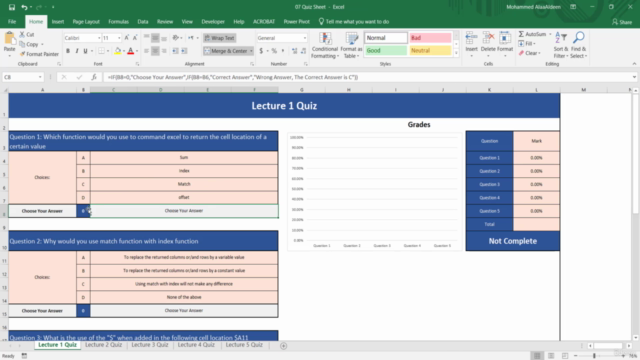Click the Accounting dollar format icon
The height and width of the screenshot is (360, 640).
[x=261, y=51]
